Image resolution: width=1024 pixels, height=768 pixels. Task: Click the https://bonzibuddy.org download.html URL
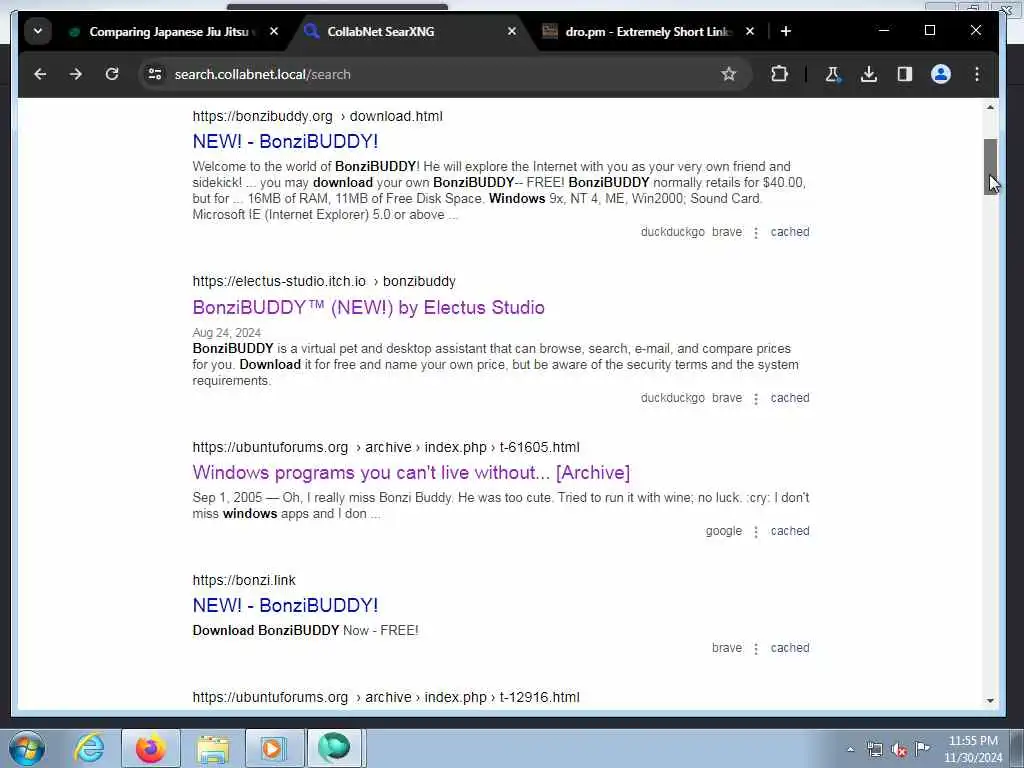pos(317,116)
